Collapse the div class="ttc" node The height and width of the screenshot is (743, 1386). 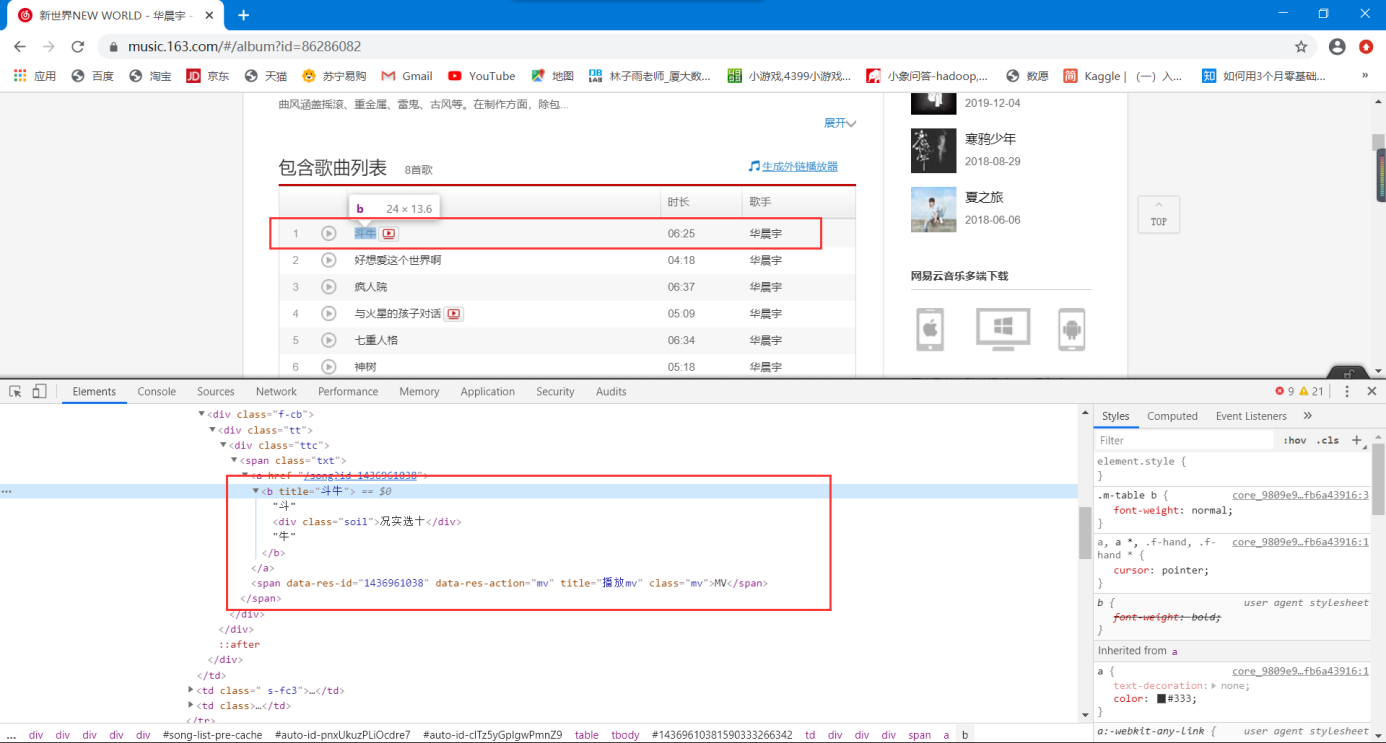(223, 445)
